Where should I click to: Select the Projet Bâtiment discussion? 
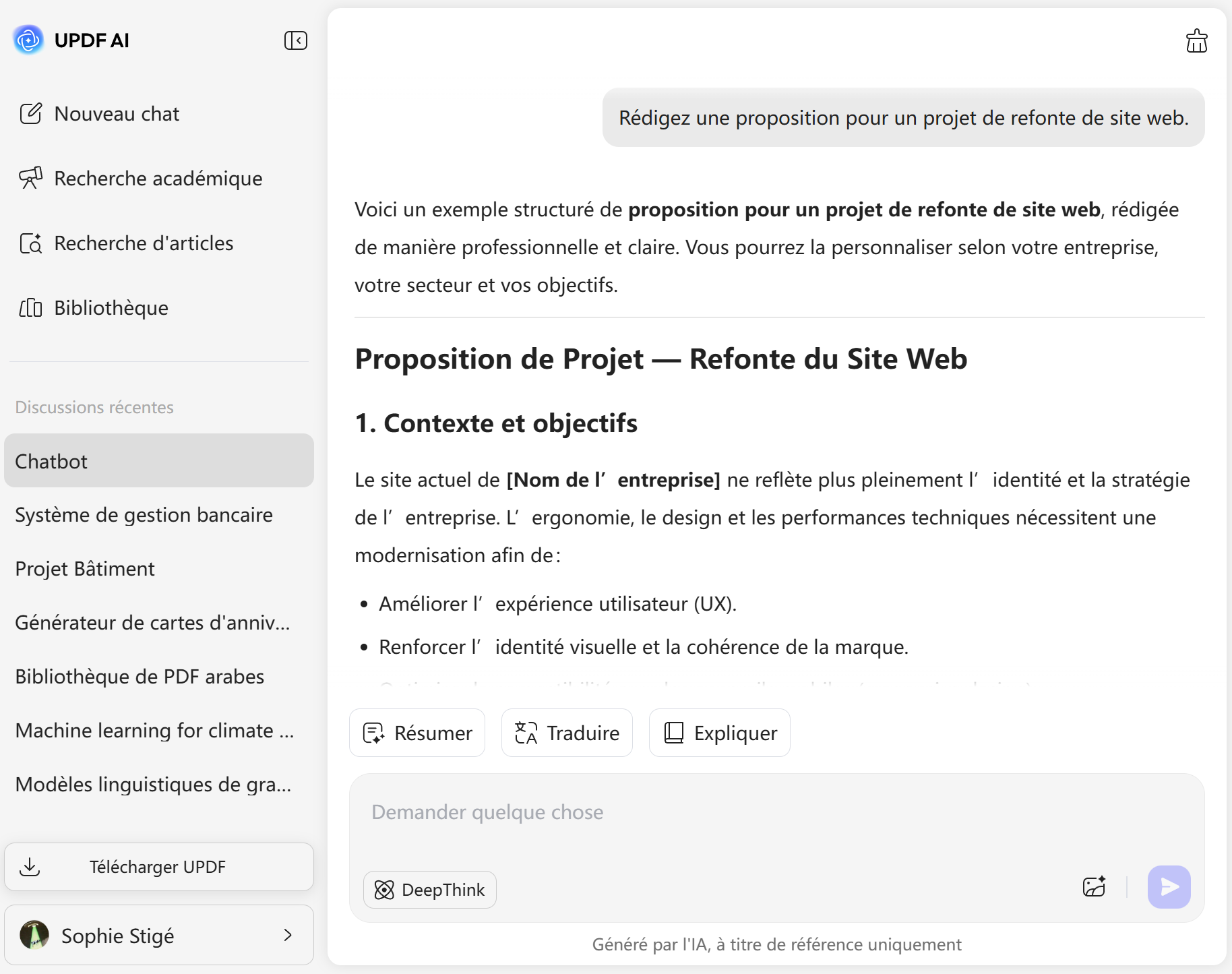click(x=85, y=569)
